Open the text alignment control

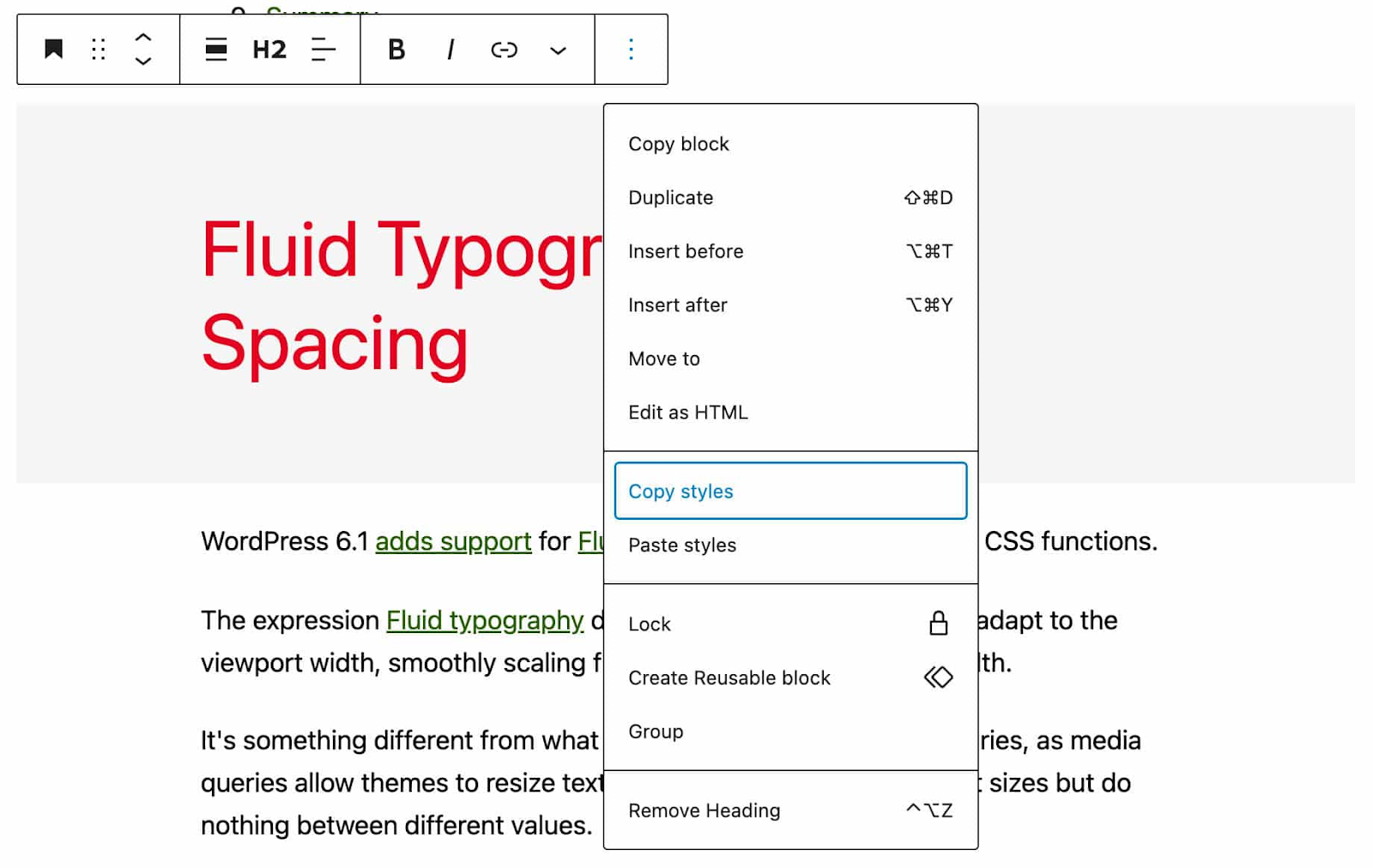pyautogui.click(x=323, y=50)
